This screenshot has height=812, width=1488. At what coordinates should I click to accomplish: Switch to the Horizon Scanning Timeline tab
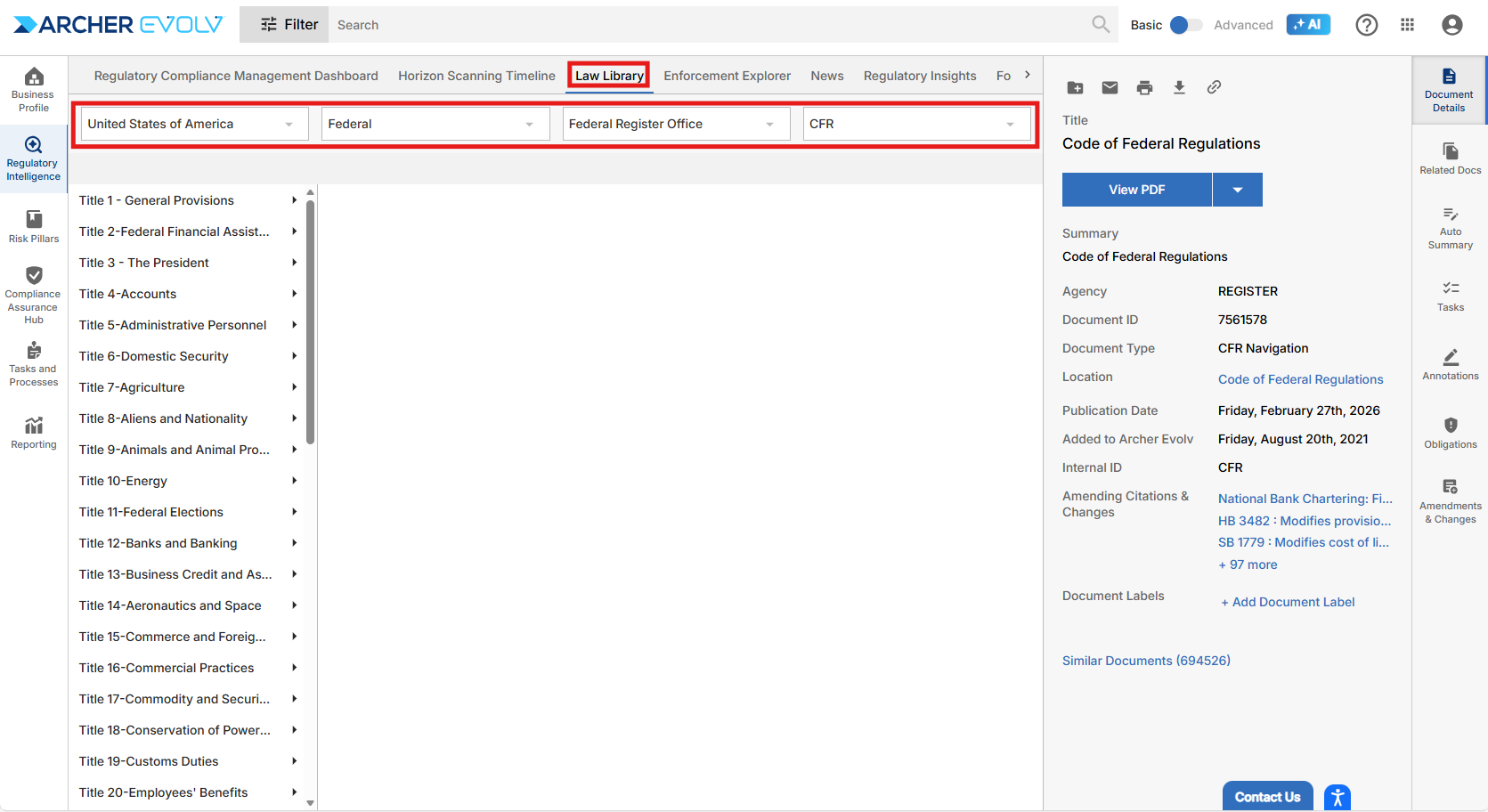pyautogui.click(x=476, y=76)
